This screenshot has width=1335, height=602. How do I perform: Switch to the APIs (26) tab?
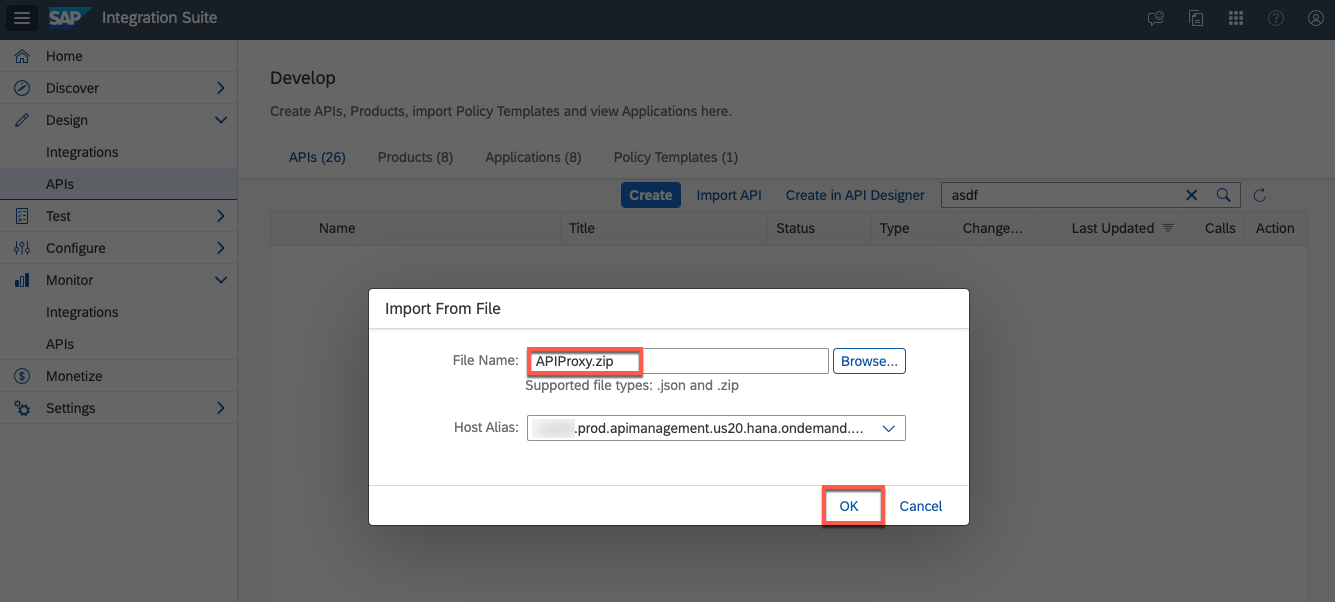317,157
